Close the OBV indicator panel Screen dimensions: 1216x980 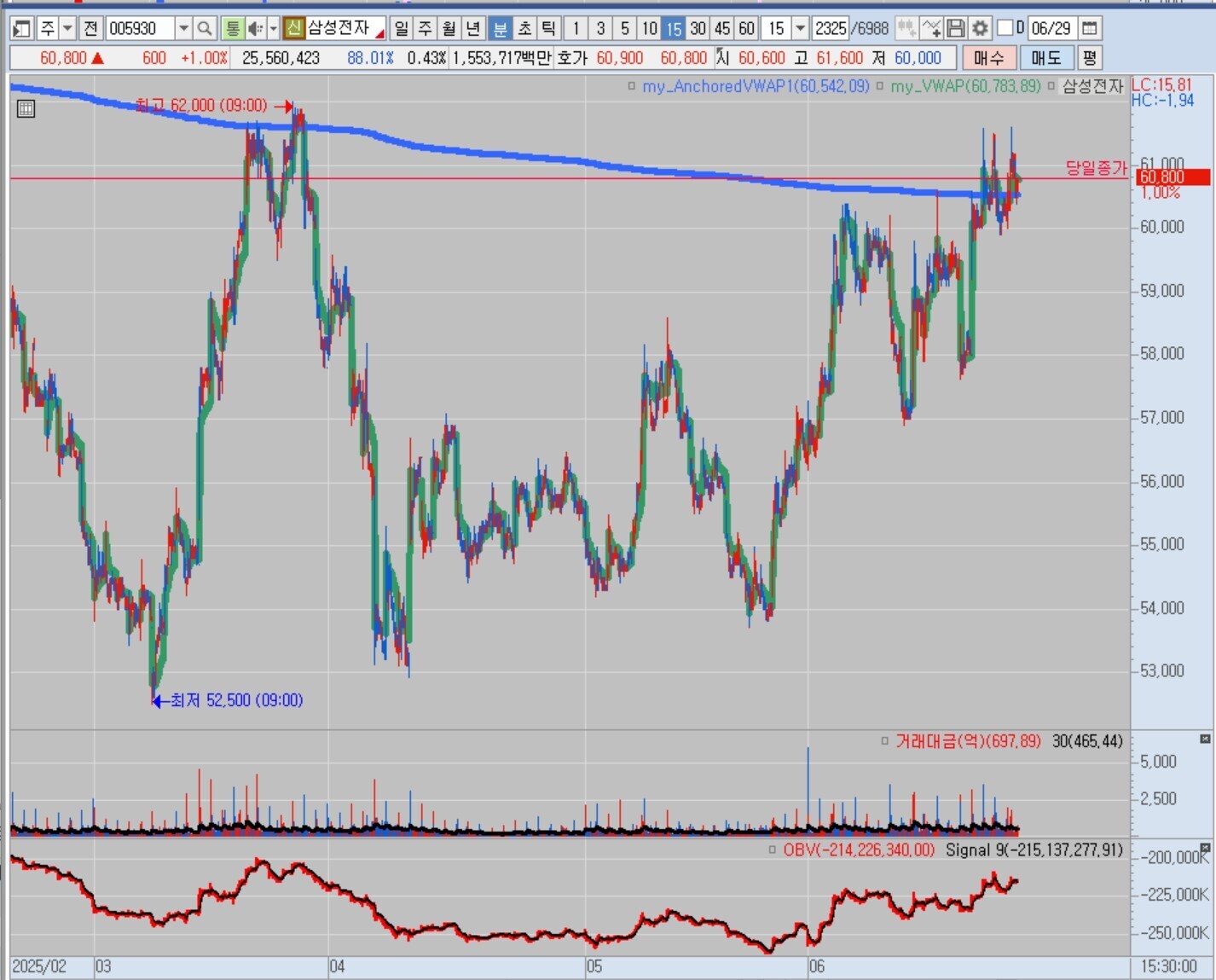click(1205, 849)
